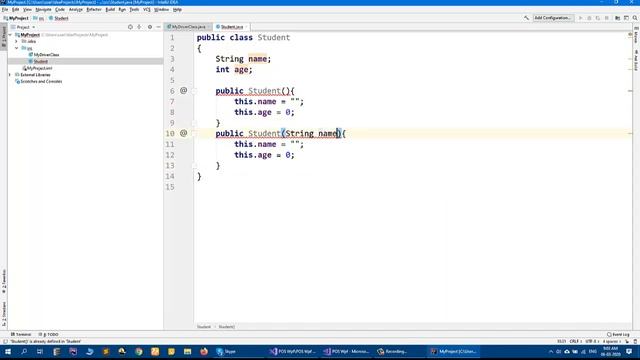The width and height of the screenshot is (640, 360).
Task: Click the Build Project hammer icon
Action: (x=527, y=18)
